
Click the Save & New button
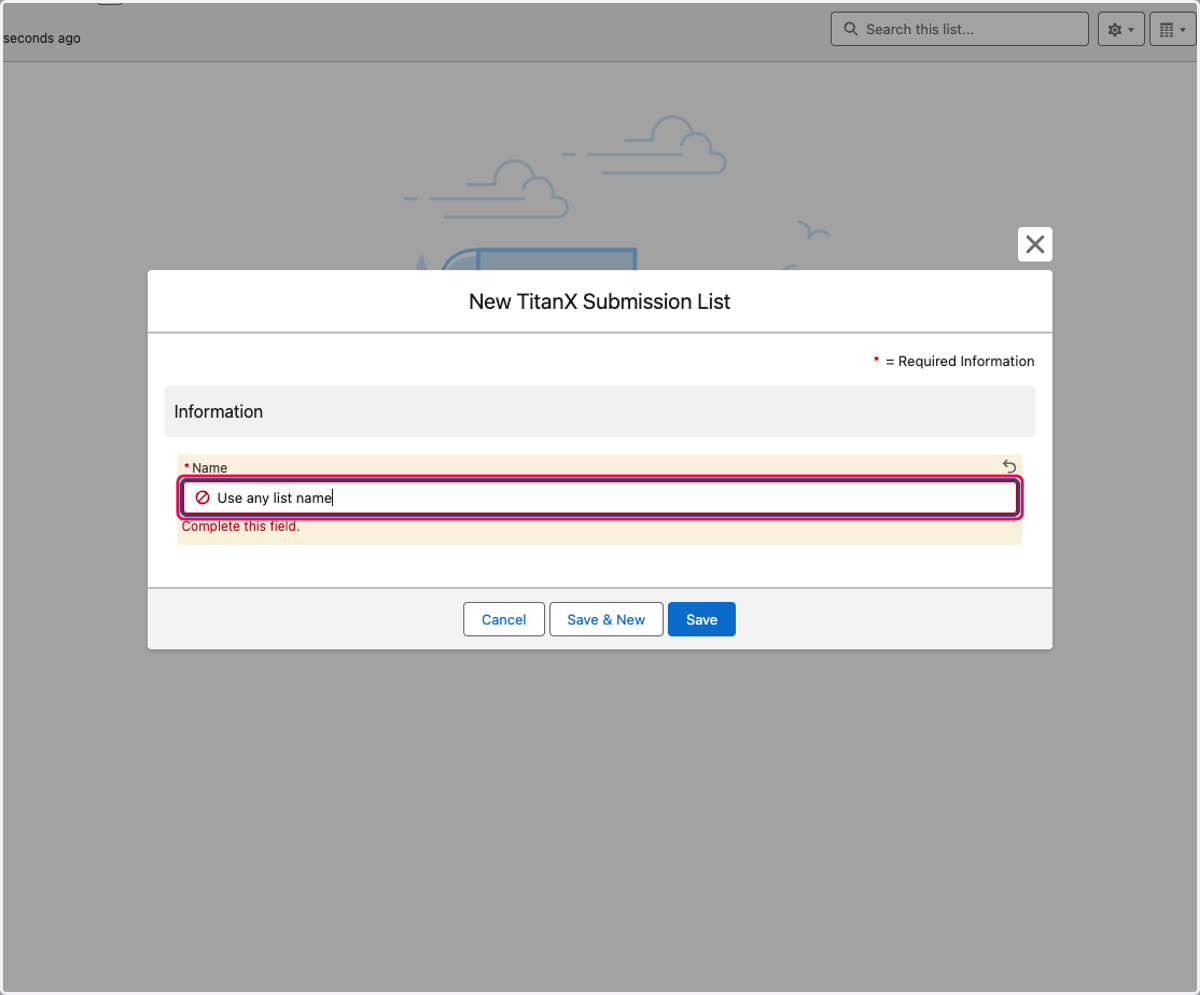(606, 619)
